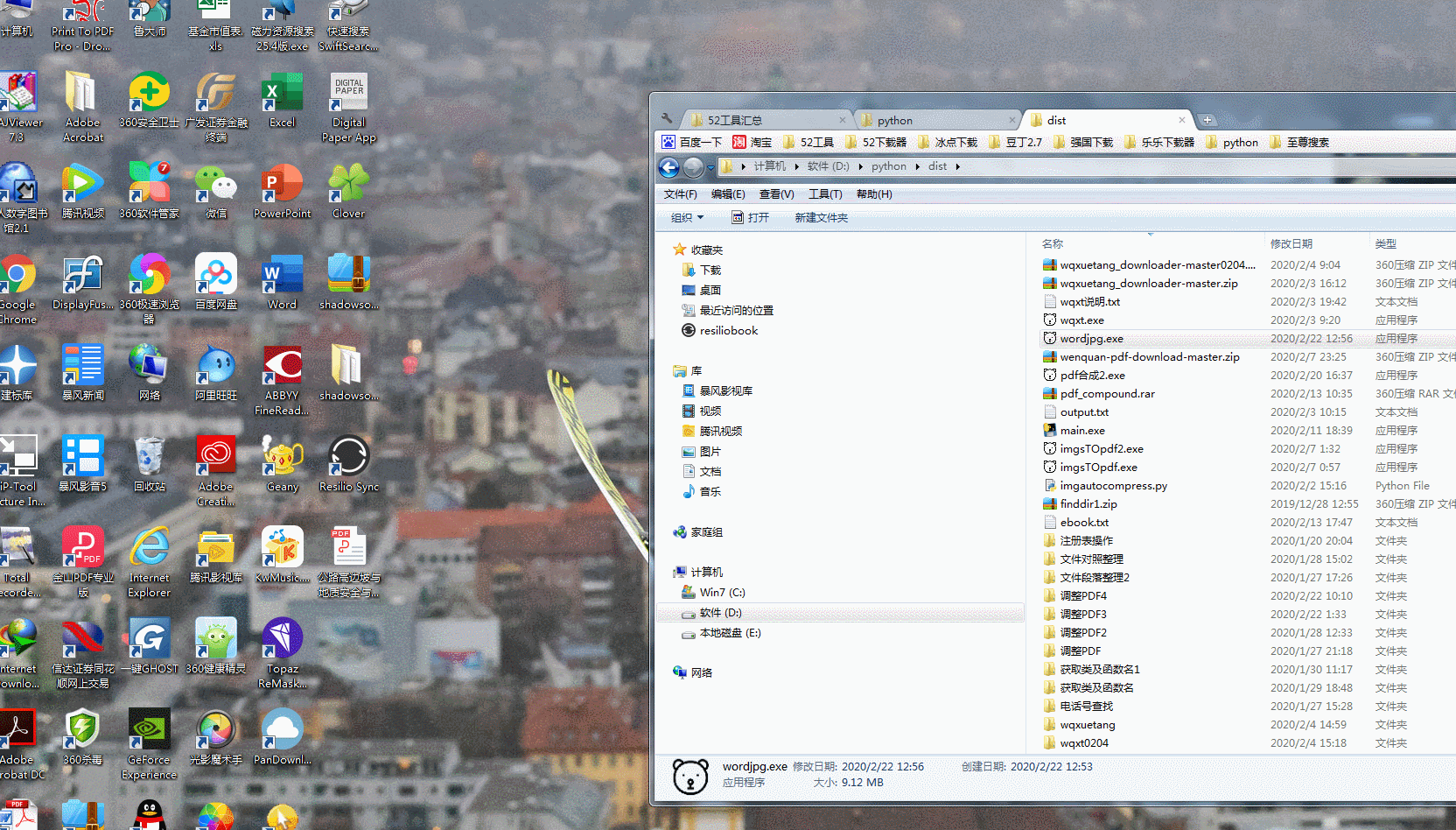Open the 360安全卫士 desktop icon
Screen dimensions: 1456x830
[x=149, y=101]
